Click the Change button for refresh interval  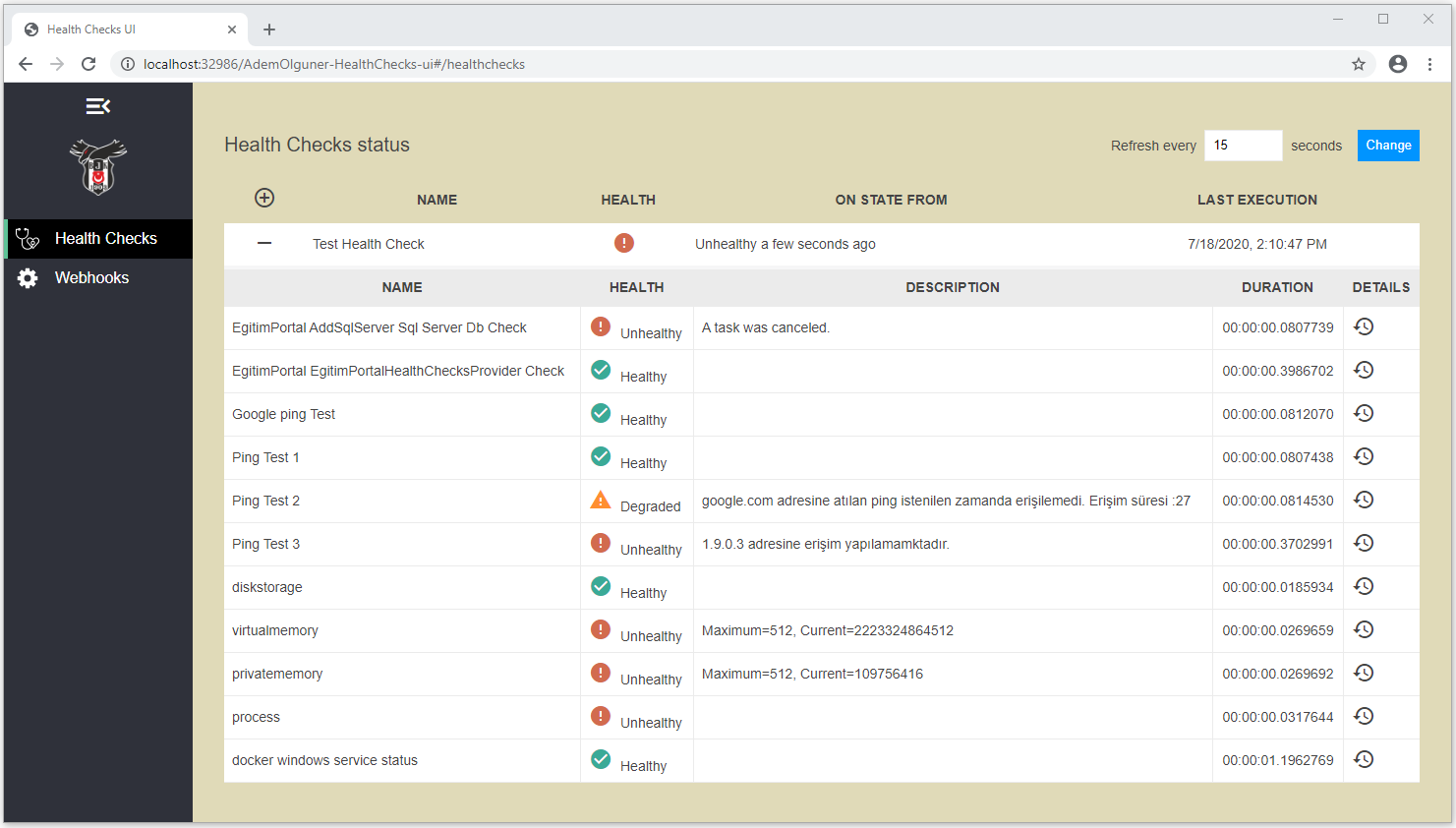point(1388,145)
